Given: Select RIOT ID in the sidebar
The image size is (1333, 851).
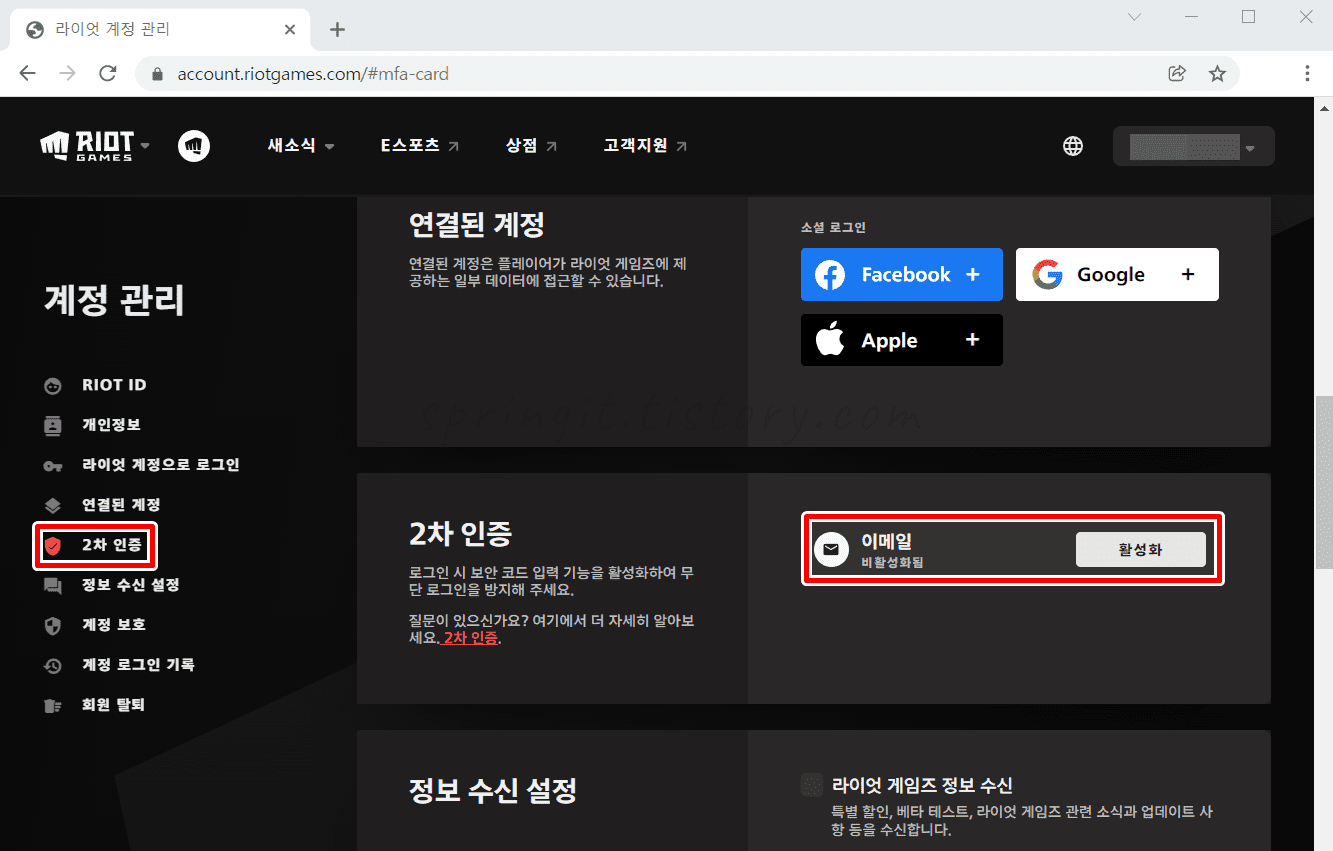Looking at the screenshot, I should [x=114, y=385].
